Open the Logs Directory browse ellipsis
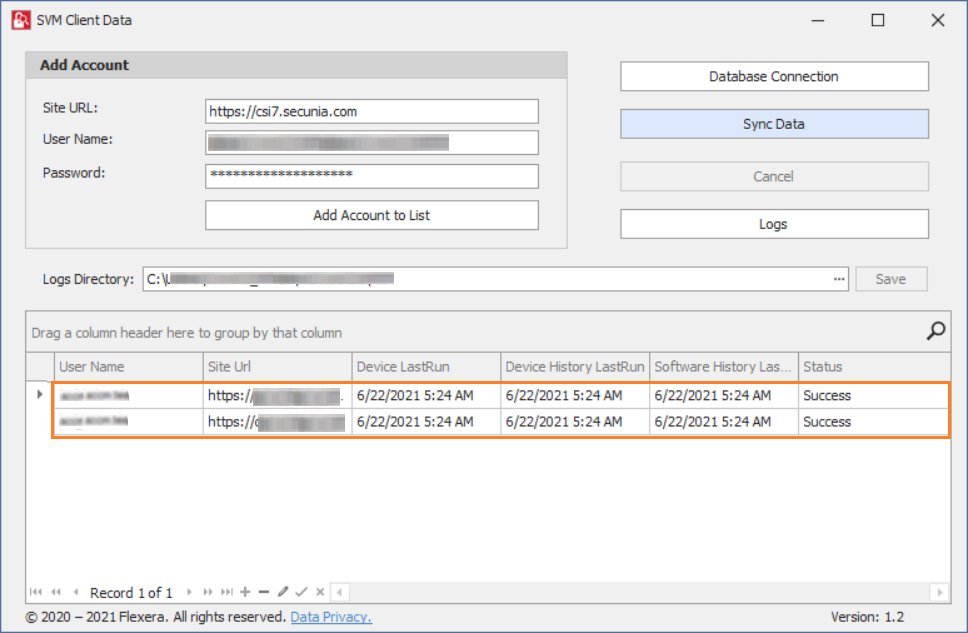Viewport: 968px width, 633px height. [x=839, y=280]
